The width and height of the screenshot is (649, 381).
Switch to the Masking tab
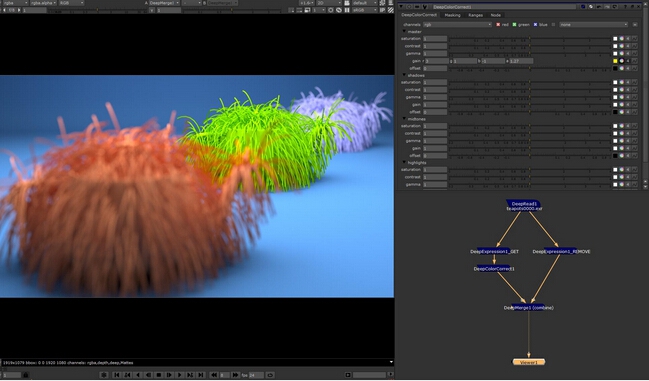452,15
